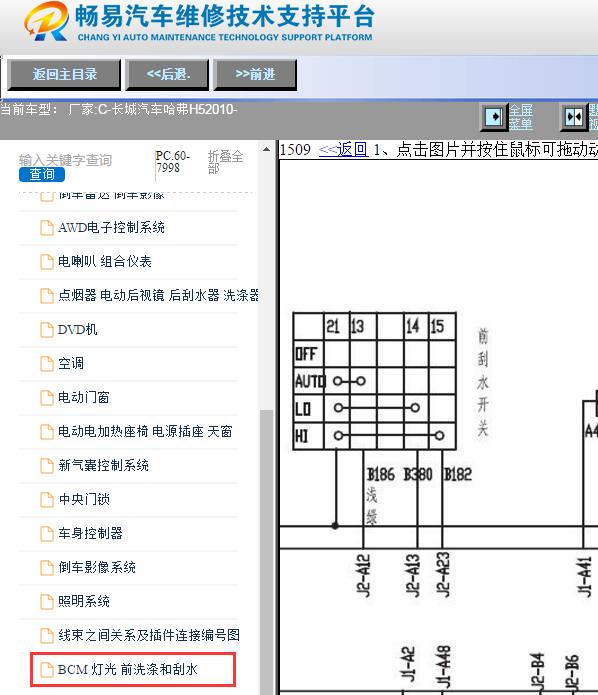Click the 全屏菜单 full-screen menu icon
Image resolution: width=598 pixels, height=695 pixels.
point(493,117)
